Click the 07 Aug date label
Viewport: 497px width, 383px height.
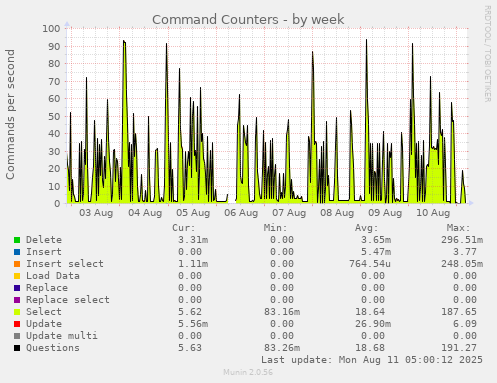289,213
